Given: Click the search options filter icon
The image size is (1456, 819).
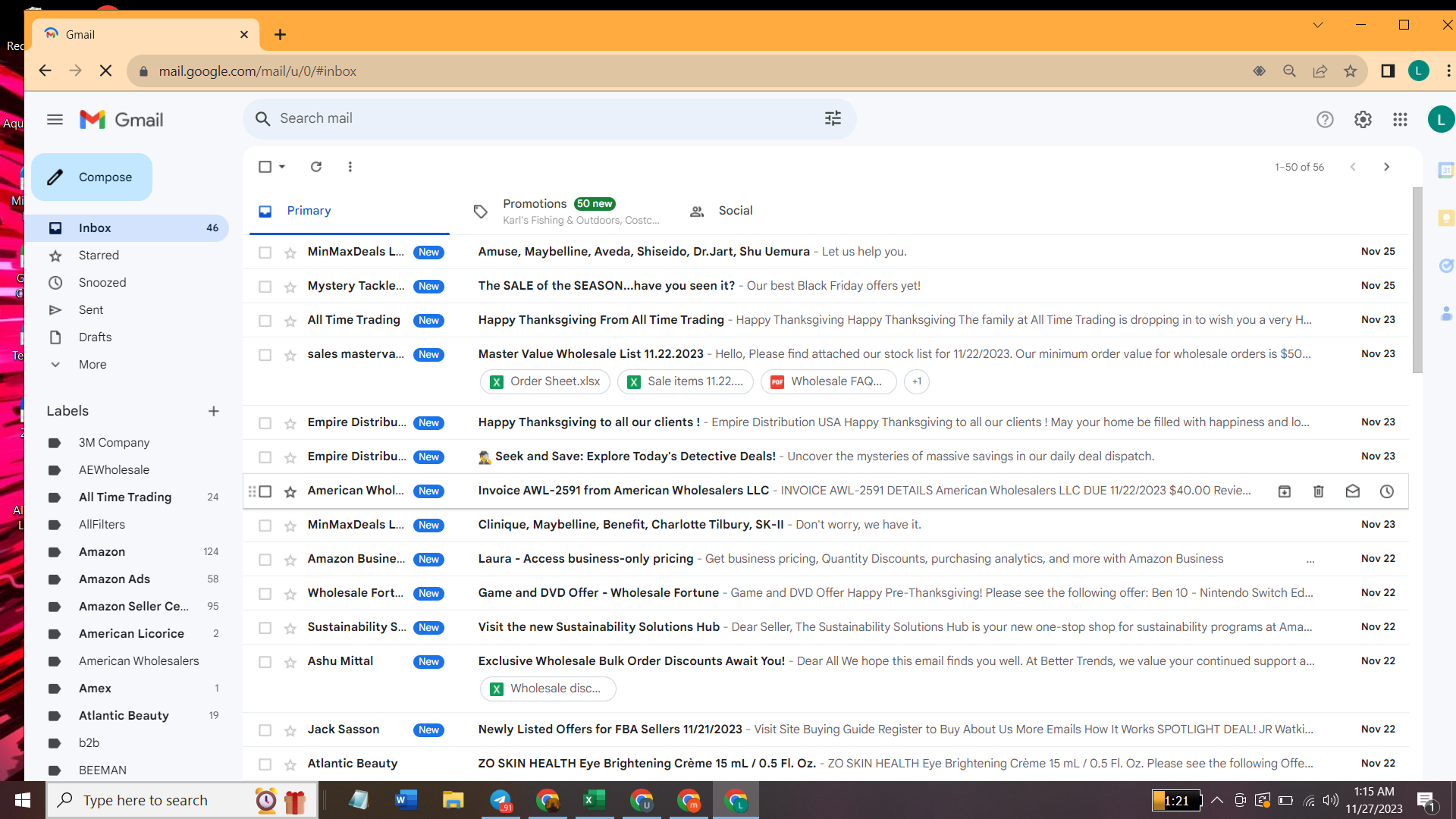Looking at the screenshot, I should tap(833, 118).
